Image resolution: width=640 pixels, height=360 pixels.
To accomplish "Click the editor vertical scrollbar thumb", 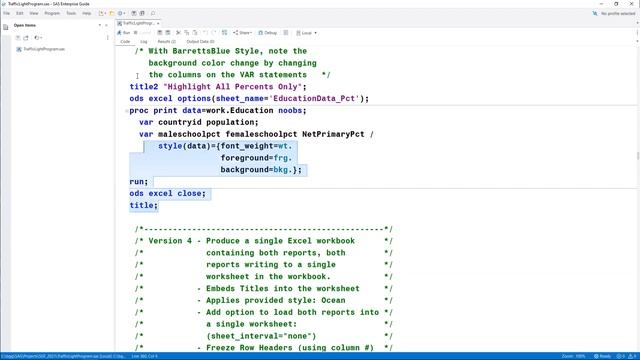I will (x=638, y=156).
